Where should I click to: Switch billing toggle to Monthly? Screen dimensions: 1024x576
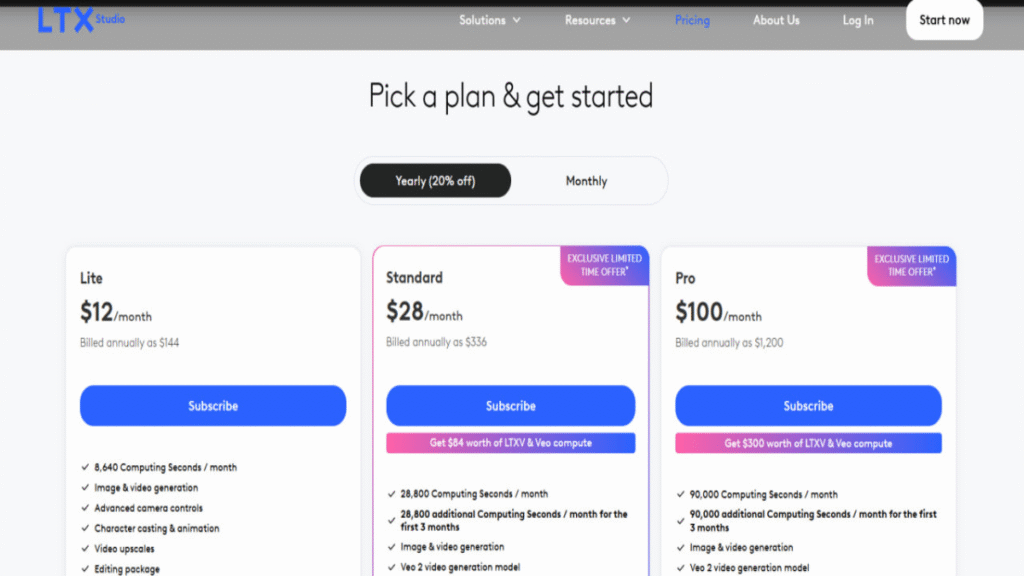pyautogui.click(x=586, y=181)
